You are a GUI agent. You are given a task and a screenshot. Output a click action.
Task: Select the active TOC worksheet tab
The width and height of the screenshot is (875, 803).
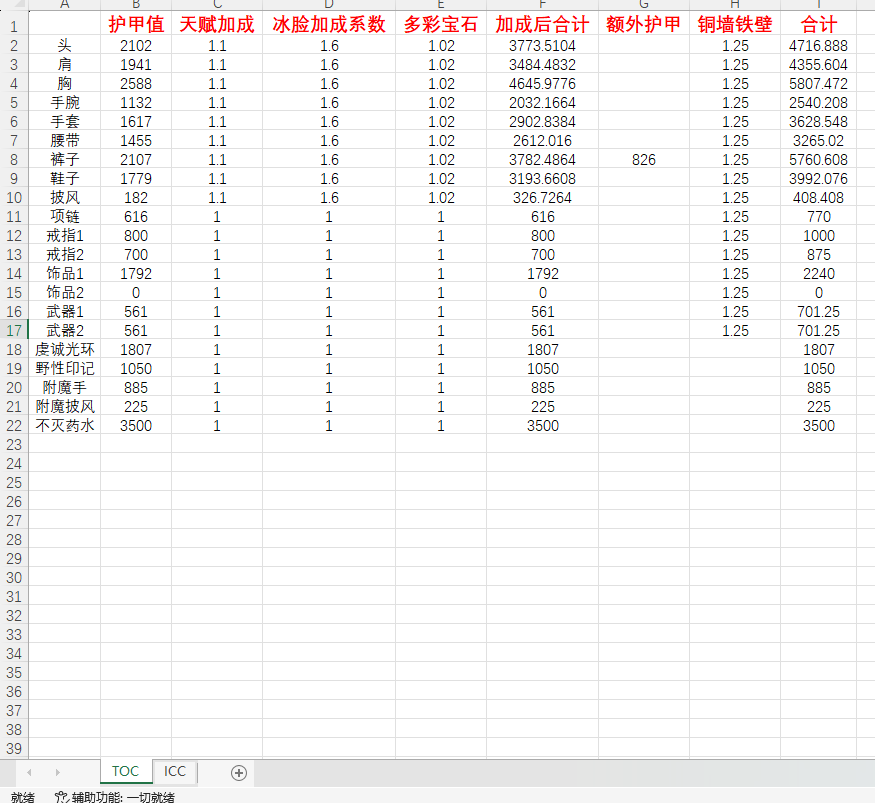point(125,771)
